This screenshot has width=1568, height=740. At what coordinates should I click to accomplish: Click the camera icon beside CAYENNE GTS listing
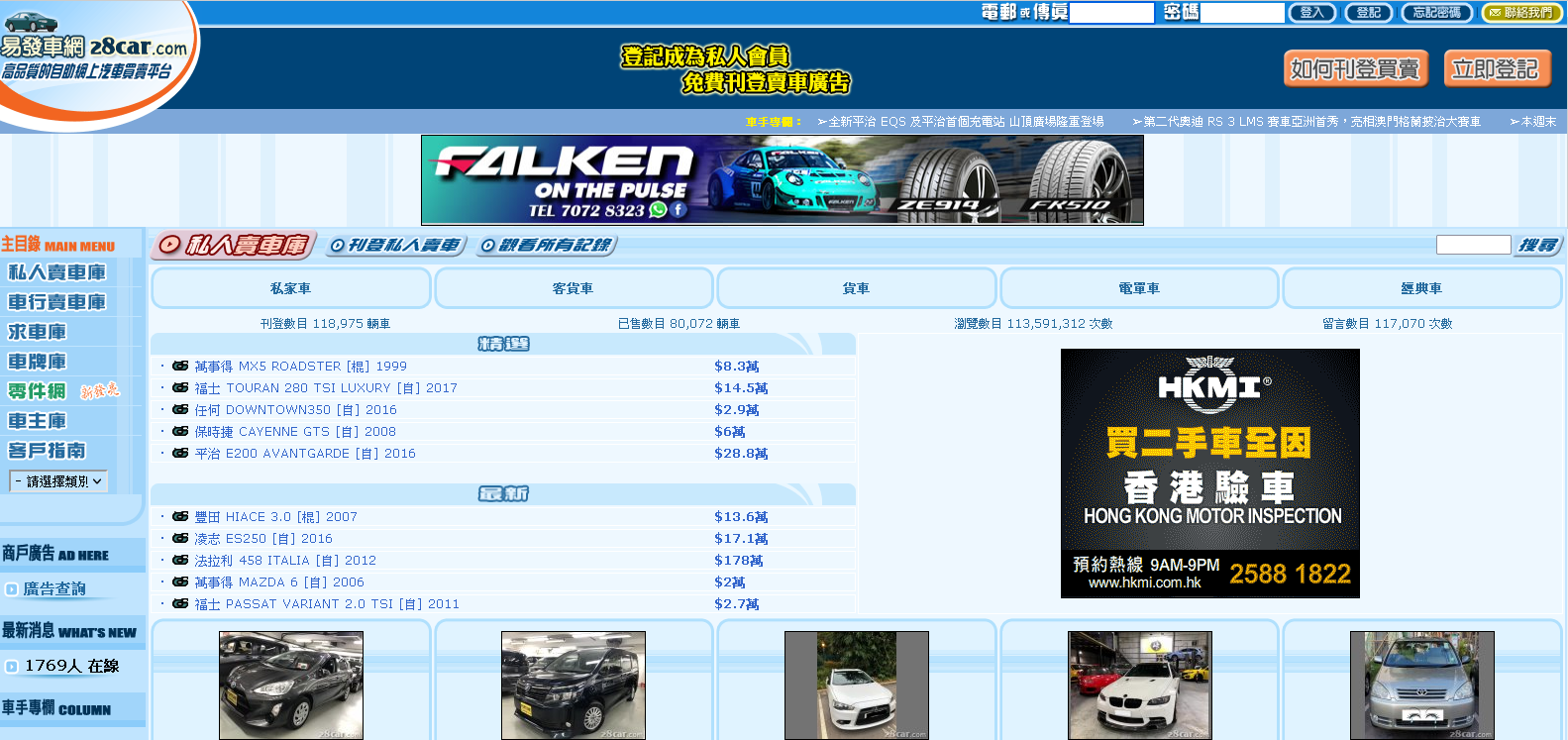[180, 431]
